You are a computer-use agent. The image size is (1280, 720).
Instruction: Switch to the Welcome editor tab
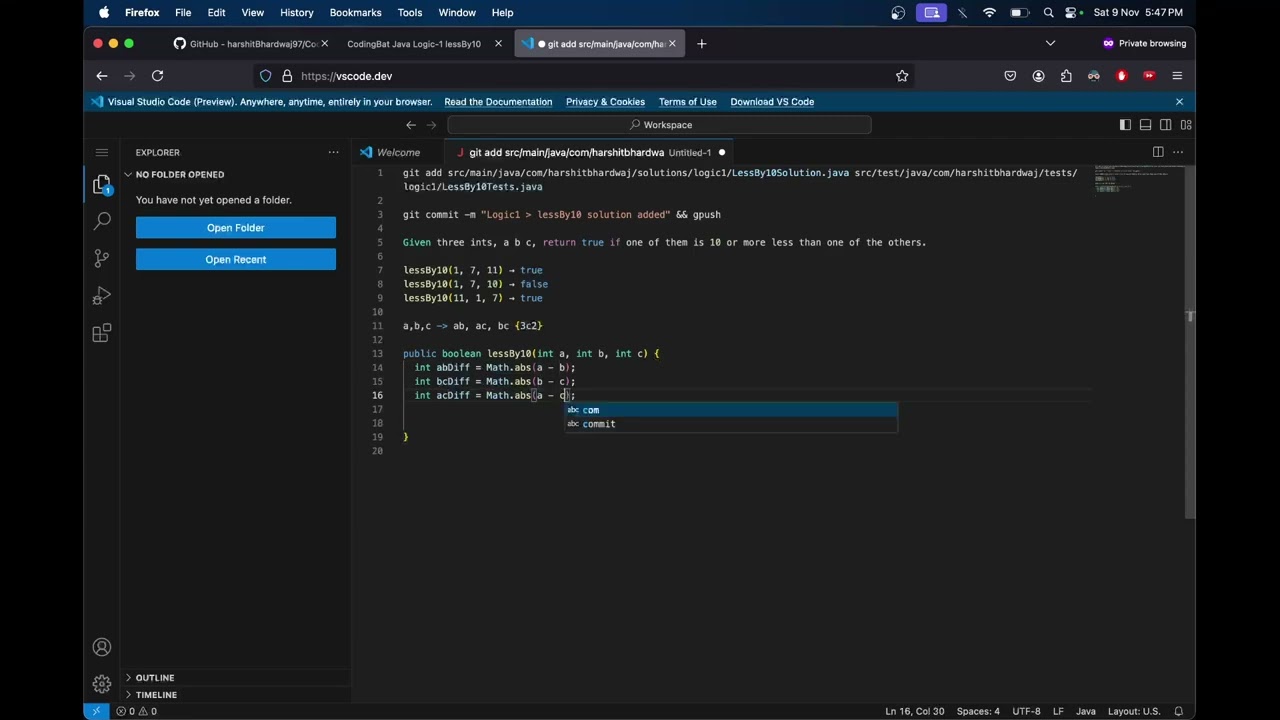(398, 152)
